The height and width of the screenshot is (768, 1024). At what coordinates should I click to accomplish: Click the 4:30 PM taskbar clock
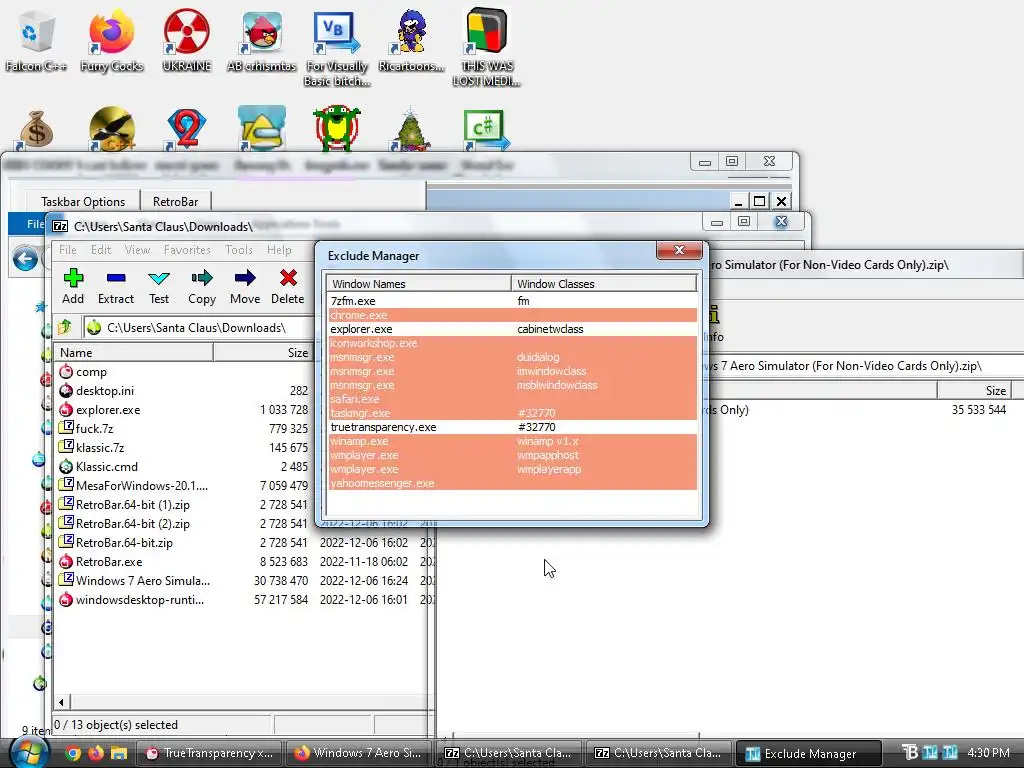988,752
